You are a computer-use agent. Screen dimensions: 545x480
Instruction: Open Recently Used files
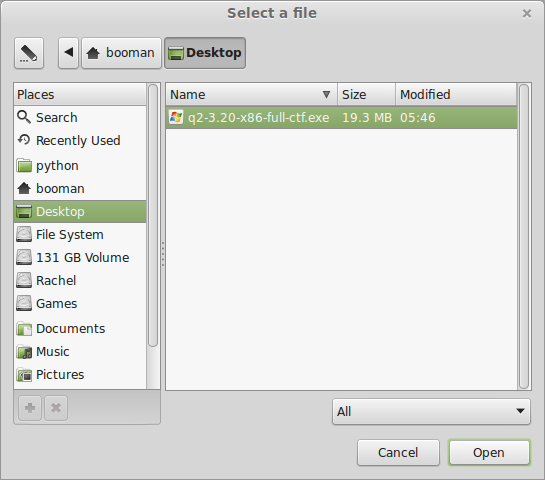tap(80, 140)
